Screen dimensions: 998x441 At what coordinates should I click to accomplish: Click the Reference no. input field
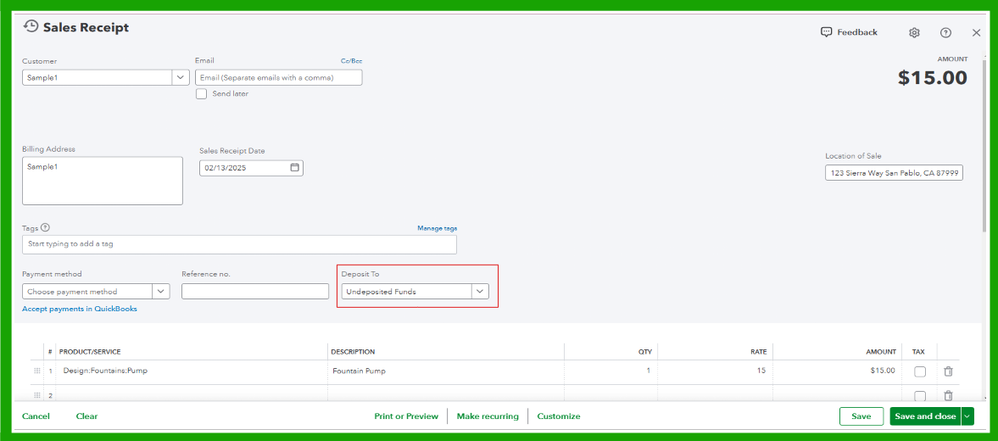(255, 291)
